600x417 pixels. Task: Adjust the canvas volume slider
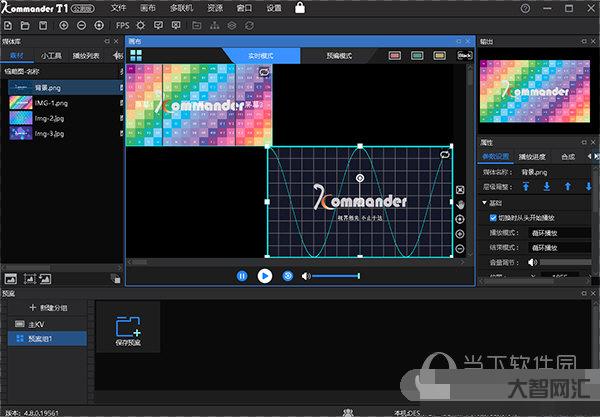[336, 276]
